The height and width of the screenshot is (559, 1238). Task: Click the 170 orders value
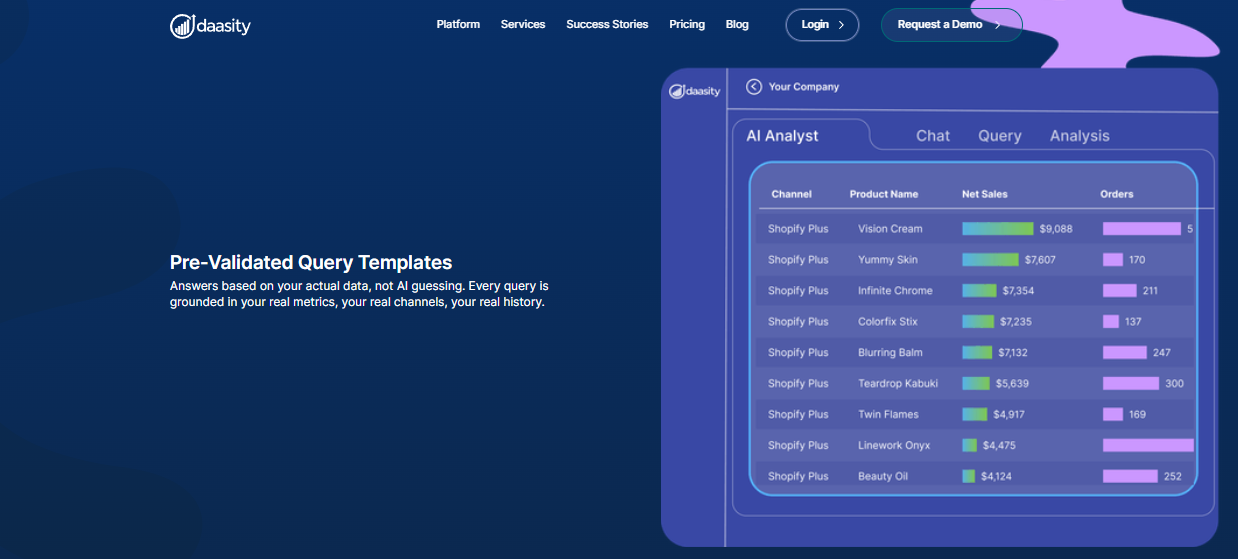tap(1137, 260)
